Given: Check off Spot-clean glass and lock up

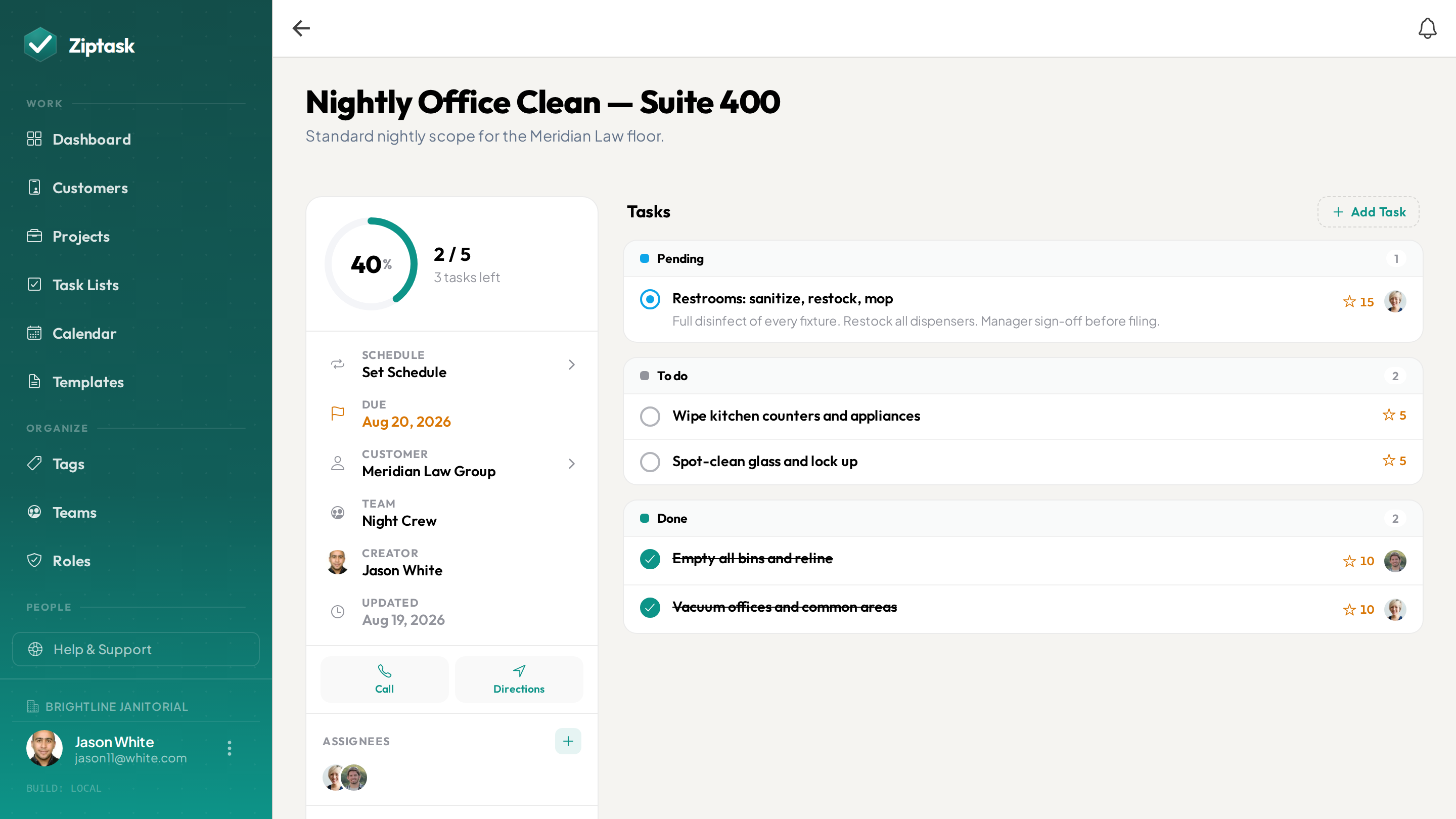Looking at the screenshot, I should pos(650,462).
